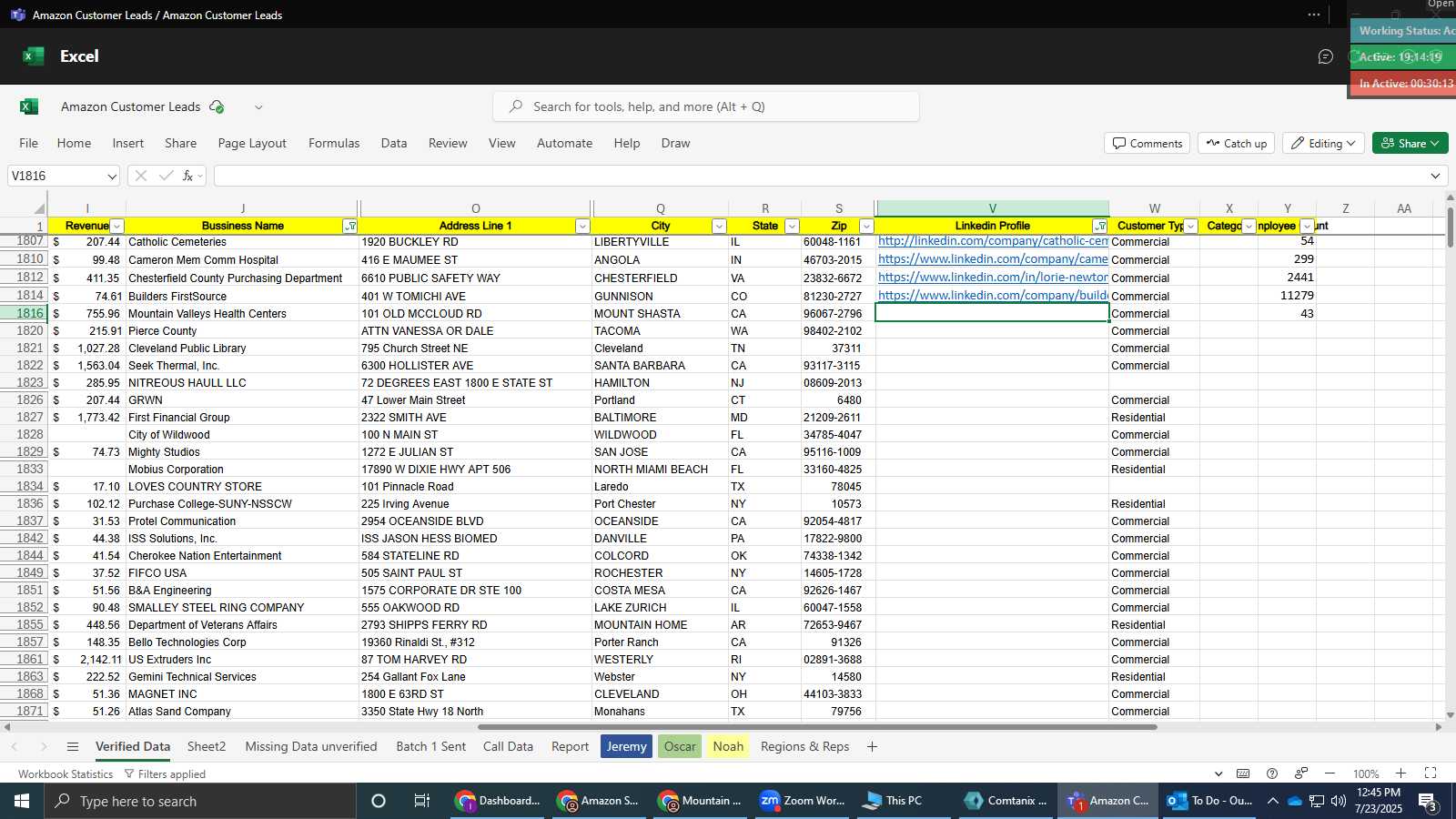Open the Home ribbon tab
Viewport: 1456px width, 819px height.
pos(74,143)
